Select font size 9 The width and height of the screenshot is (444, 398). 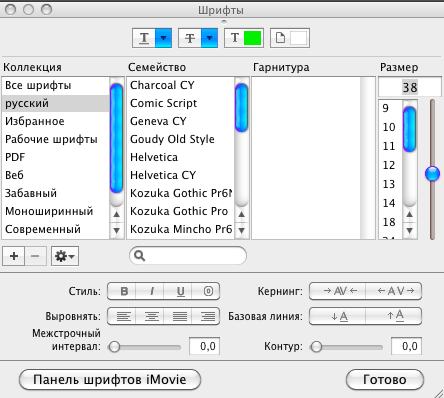pyautogui.click(x=390, y=108)
